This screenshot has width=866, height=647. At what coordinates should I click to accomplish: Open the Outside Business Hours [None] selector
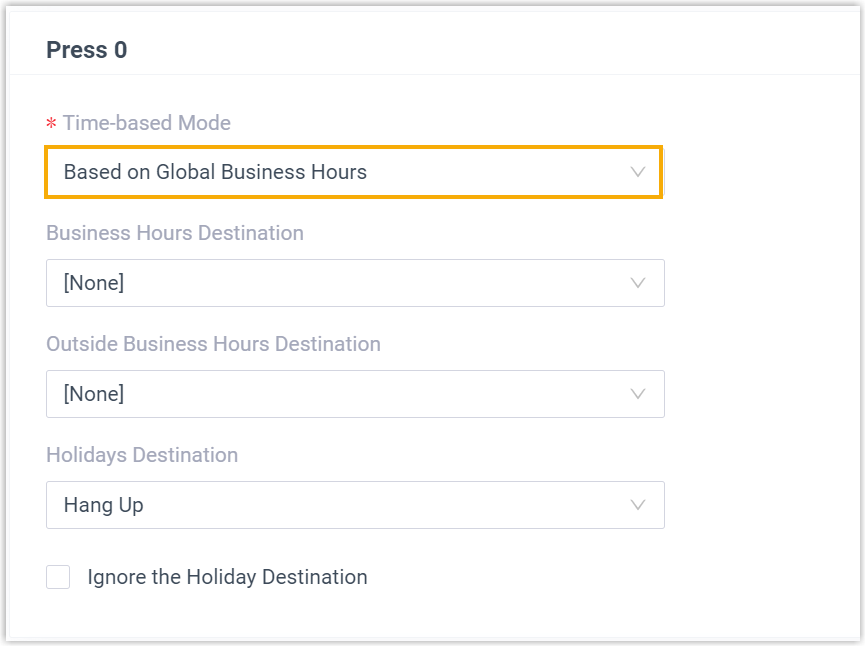353,394
